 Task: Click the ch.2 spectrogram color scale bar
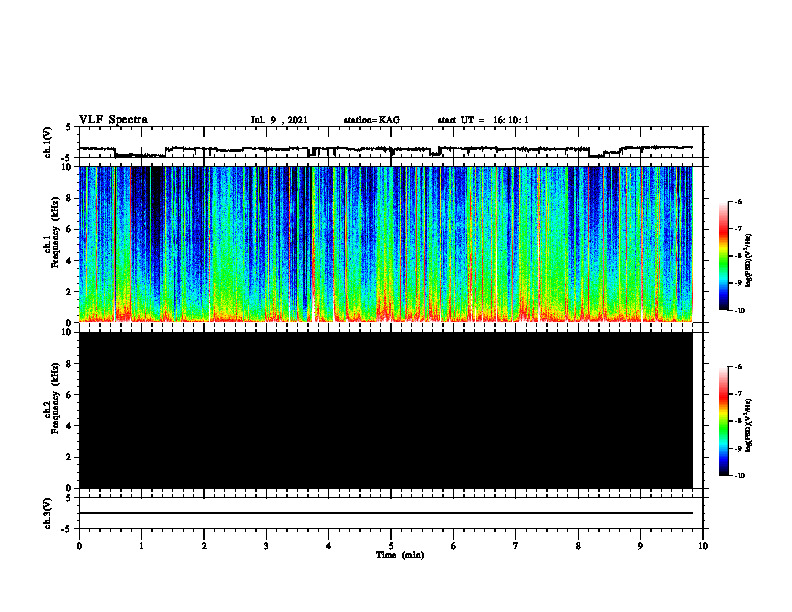(724, 421)
